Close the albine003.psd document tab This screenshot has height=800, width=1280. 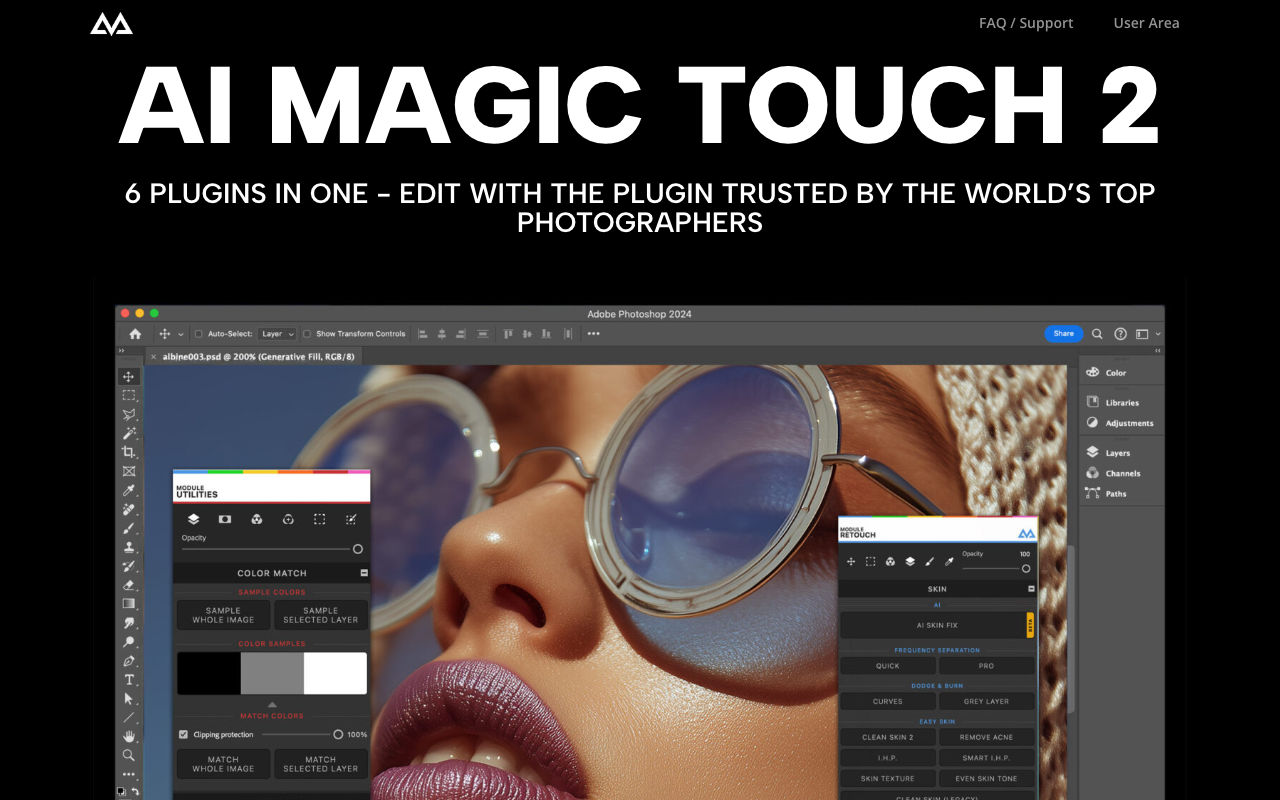(x=153, y=356)
